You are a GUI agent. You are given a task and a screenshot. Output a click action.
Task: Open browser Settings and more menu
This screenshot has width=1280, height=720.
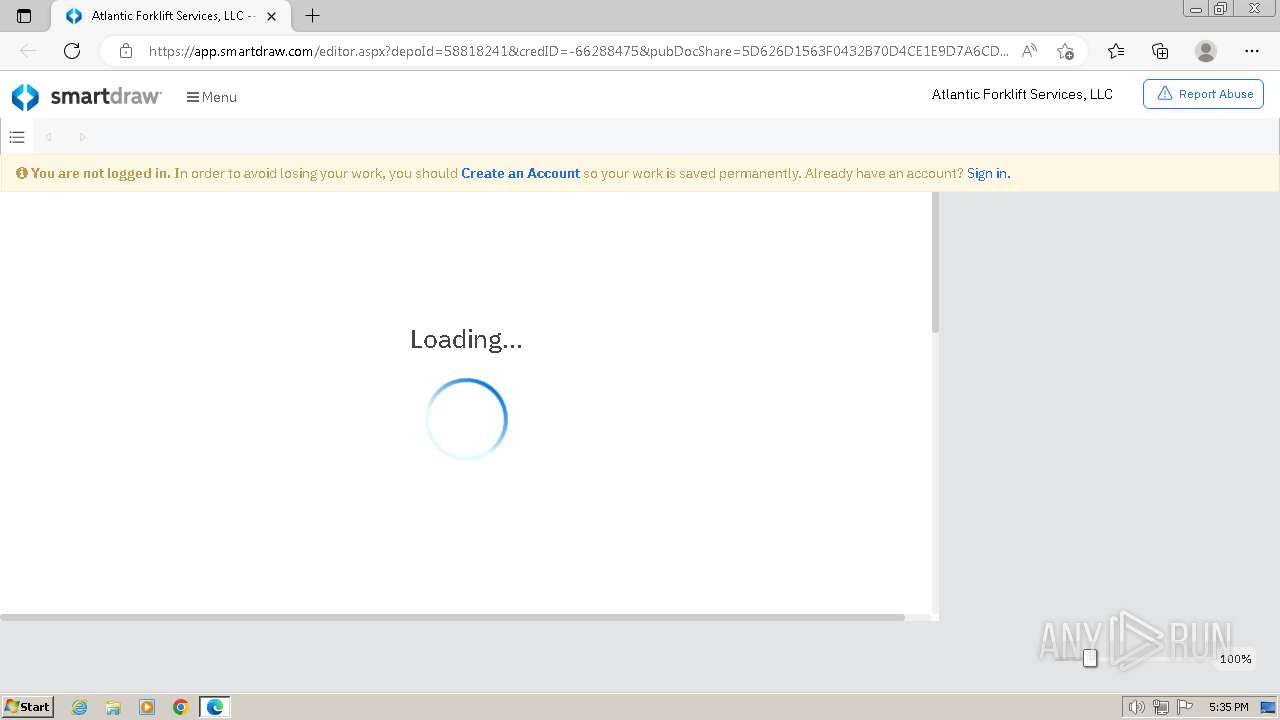pos(1252,51)
